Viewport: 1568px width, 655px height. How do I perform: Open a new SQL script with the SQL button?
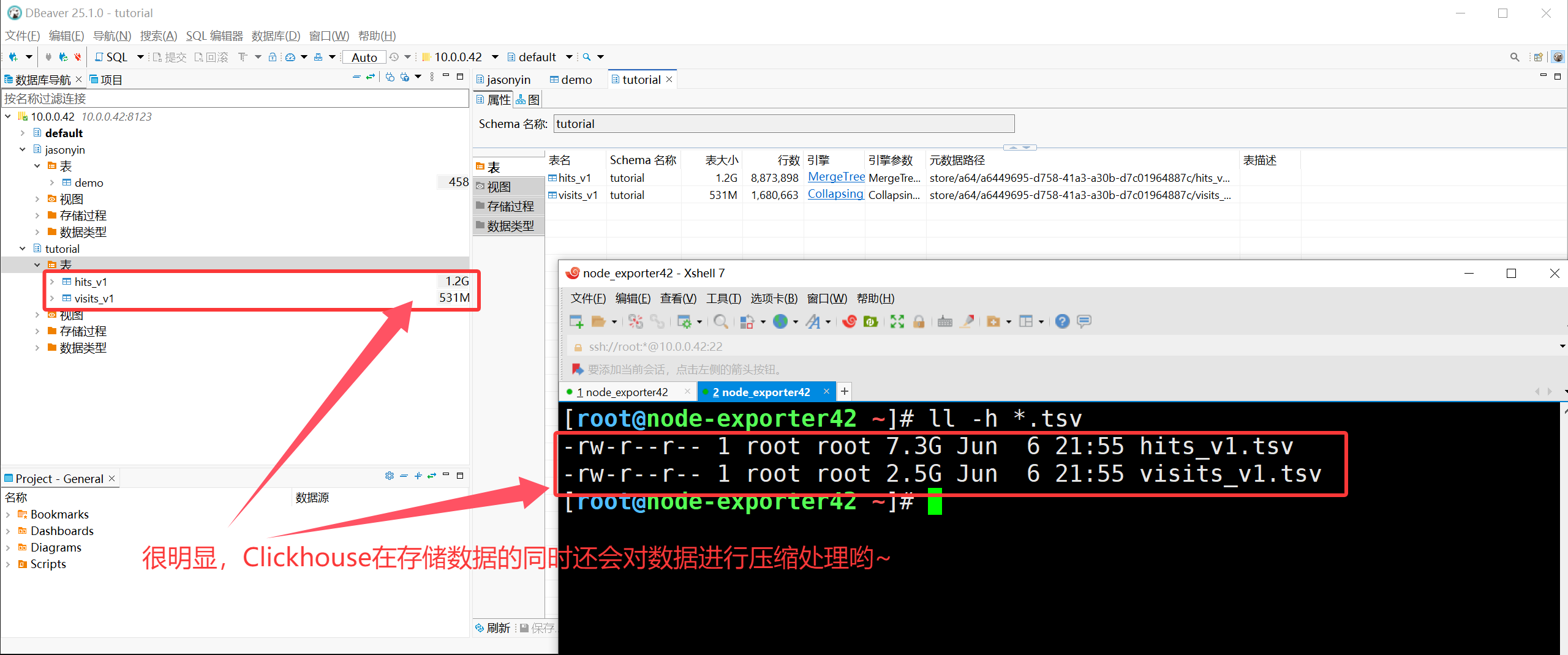pos(111,57)
